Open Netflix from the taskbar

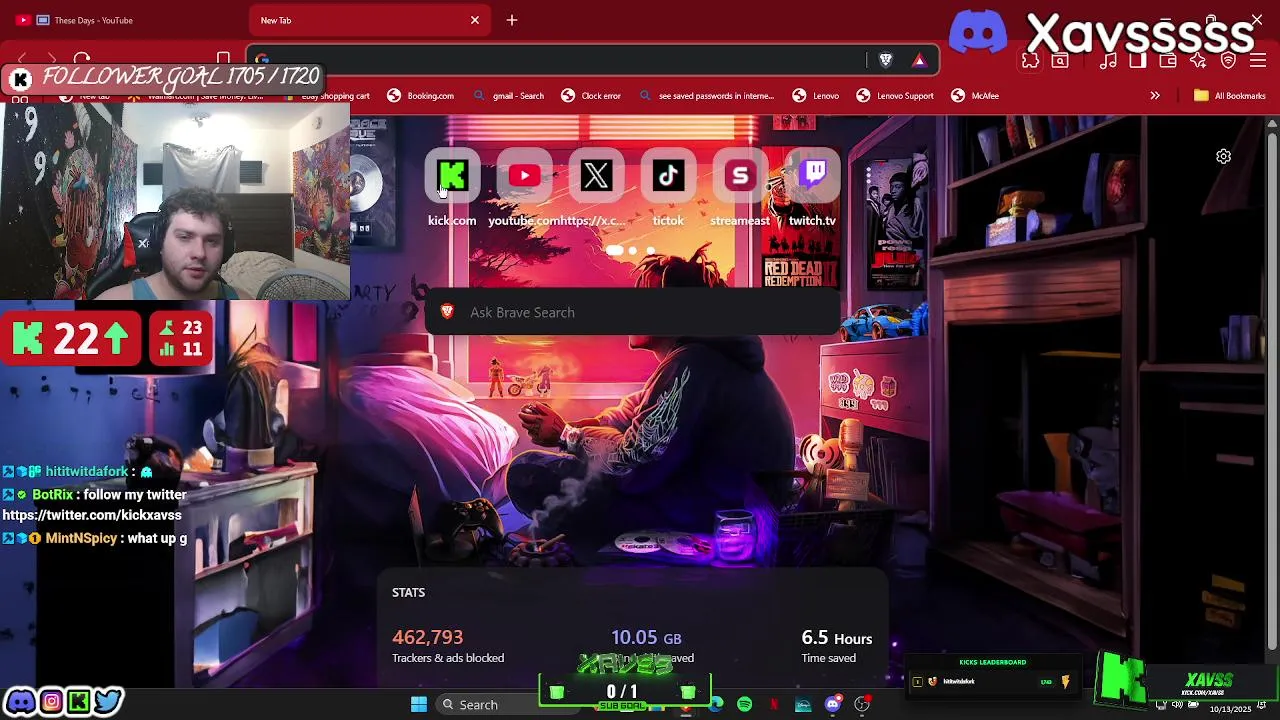click(x=774, y=705)
